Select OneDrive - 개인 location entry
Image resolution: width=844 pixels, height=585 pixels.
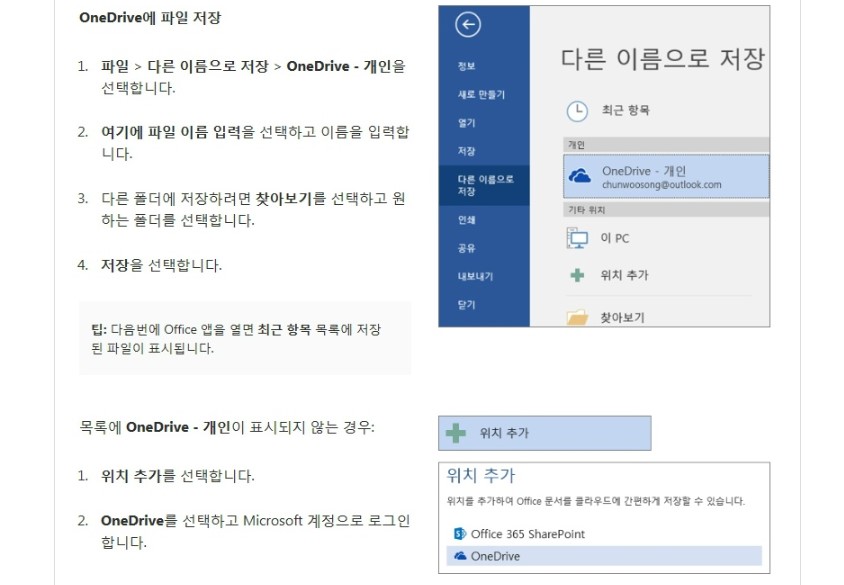point(666,177)
